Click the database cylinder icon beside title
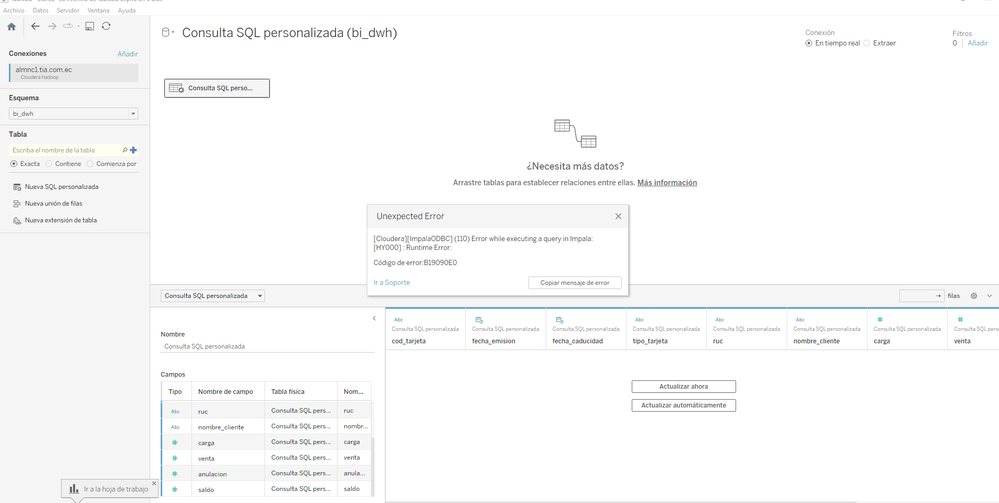The width and height of the screenshot is (999, 503). pos(166,33)
